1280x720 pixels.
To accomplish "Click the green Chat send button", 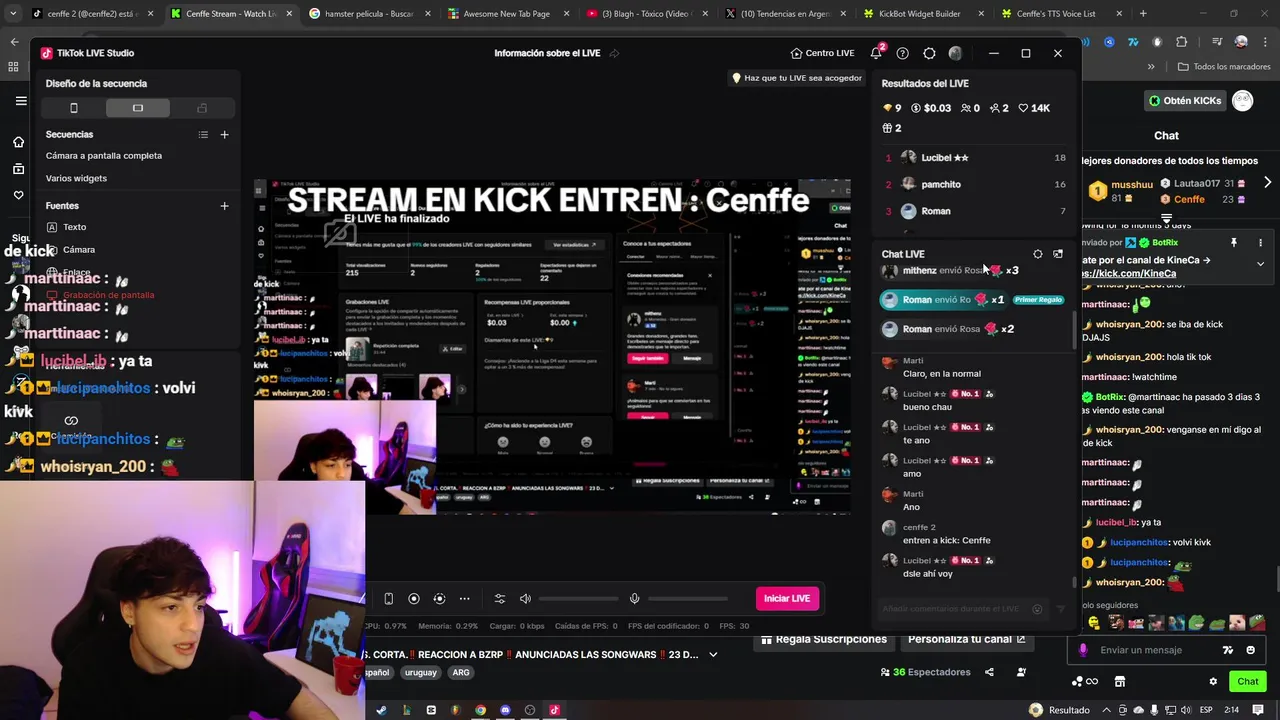I will [1247, 682].
